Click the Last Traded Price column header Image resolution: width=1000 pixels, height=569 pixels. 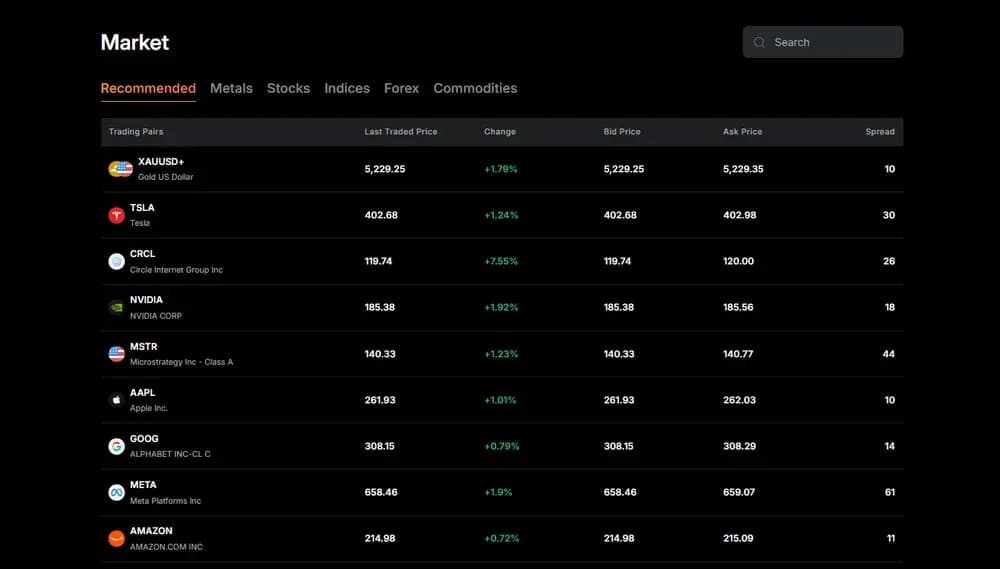401,131
